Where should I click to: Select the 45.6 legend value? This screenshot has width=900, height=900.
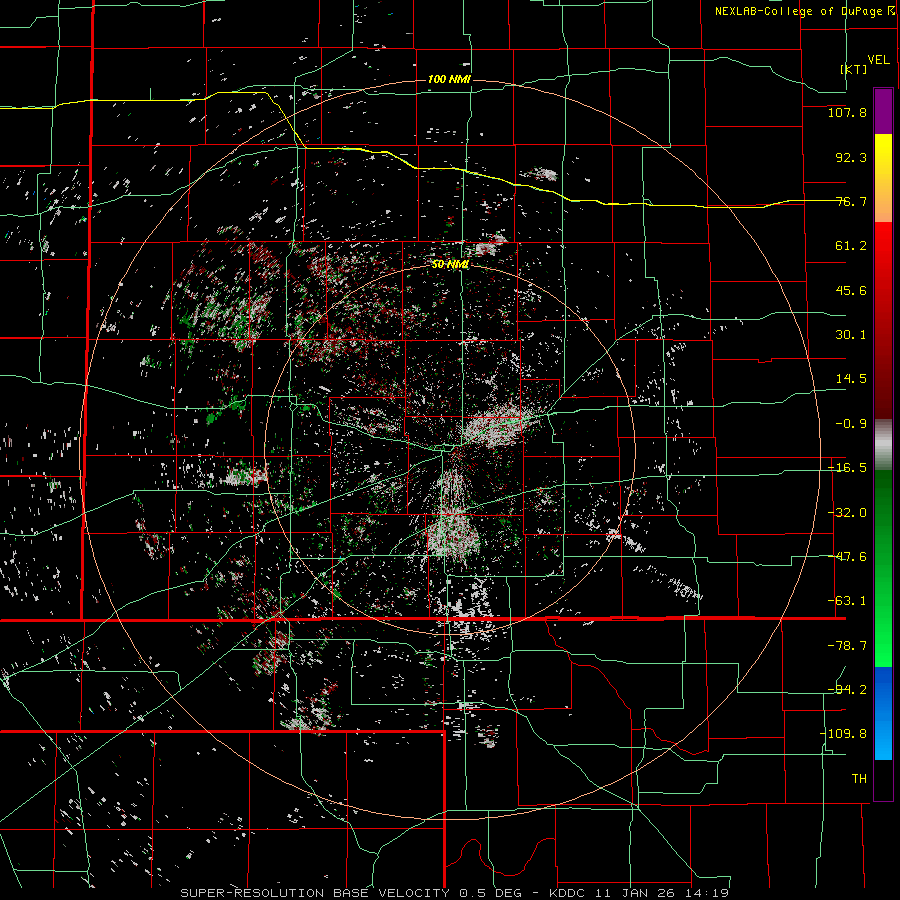tap(851, 290)
